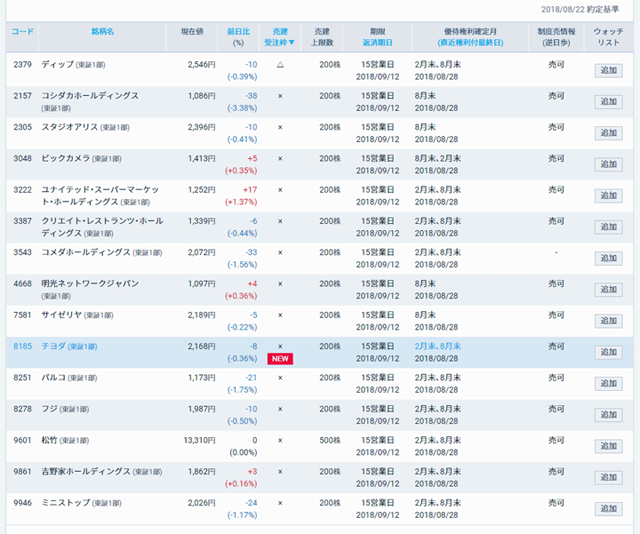640x534 pixels.
Task: Click the dash in コメダ 制度売情報 cell
Action: click(x=556, y=253)
